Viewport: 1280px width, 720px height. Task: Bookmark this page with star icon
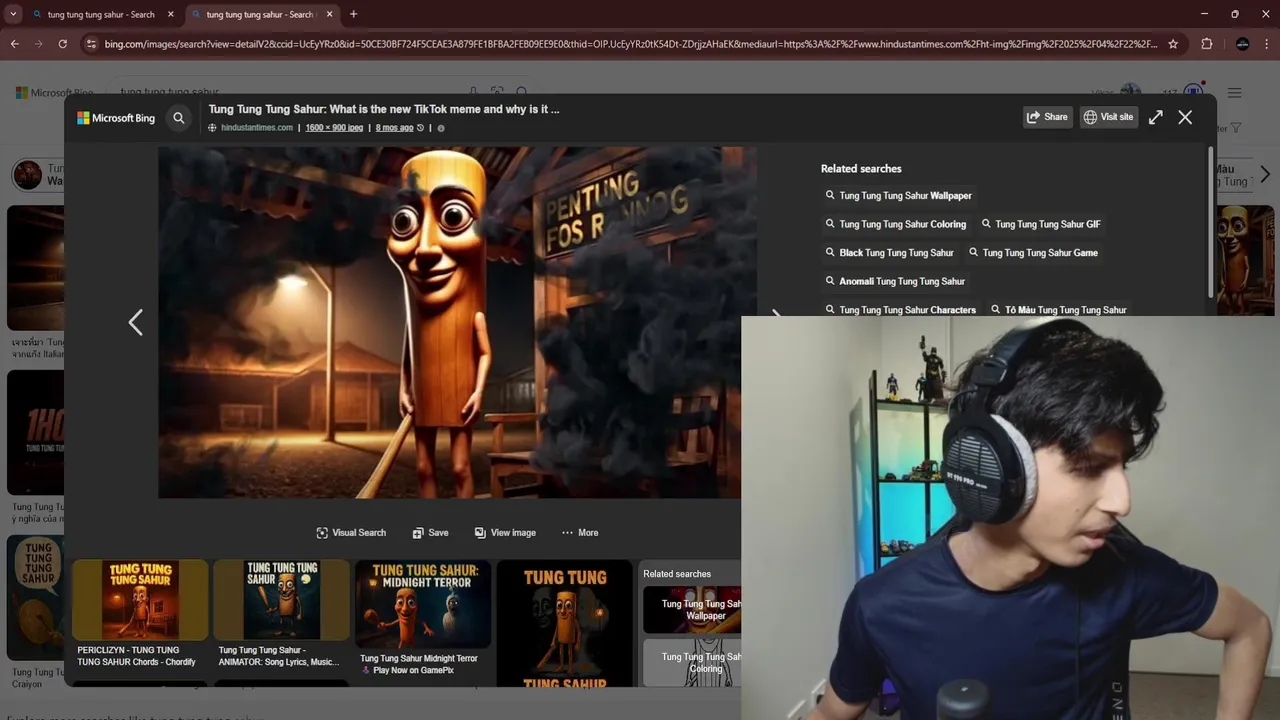coord(1173,44)
